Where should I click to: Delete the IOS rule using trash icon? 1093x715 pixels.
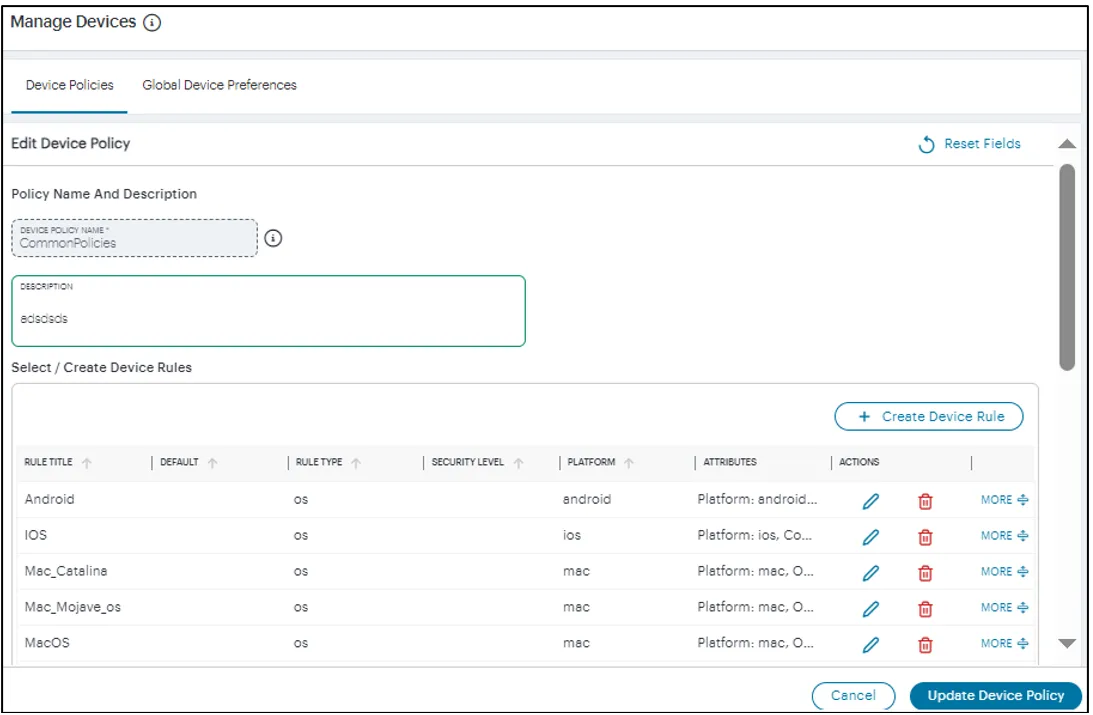pos(925,537)
